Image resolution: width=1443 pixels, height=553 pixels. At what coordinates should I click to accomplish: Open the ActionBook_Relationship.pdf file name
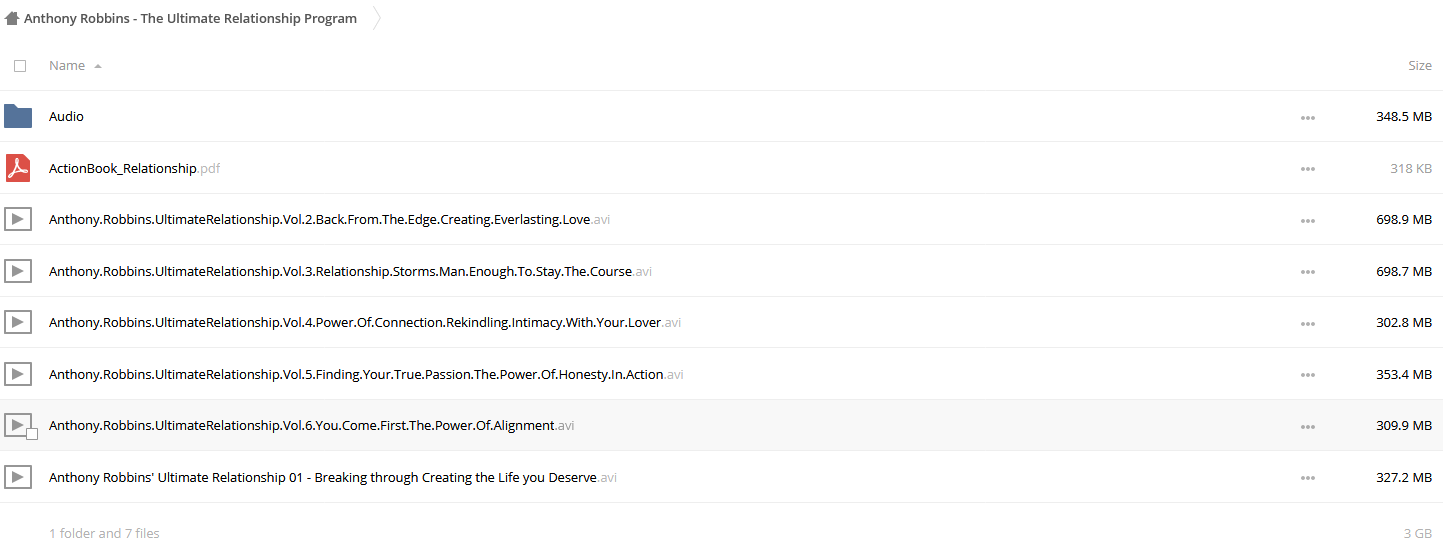pos(134,168)
